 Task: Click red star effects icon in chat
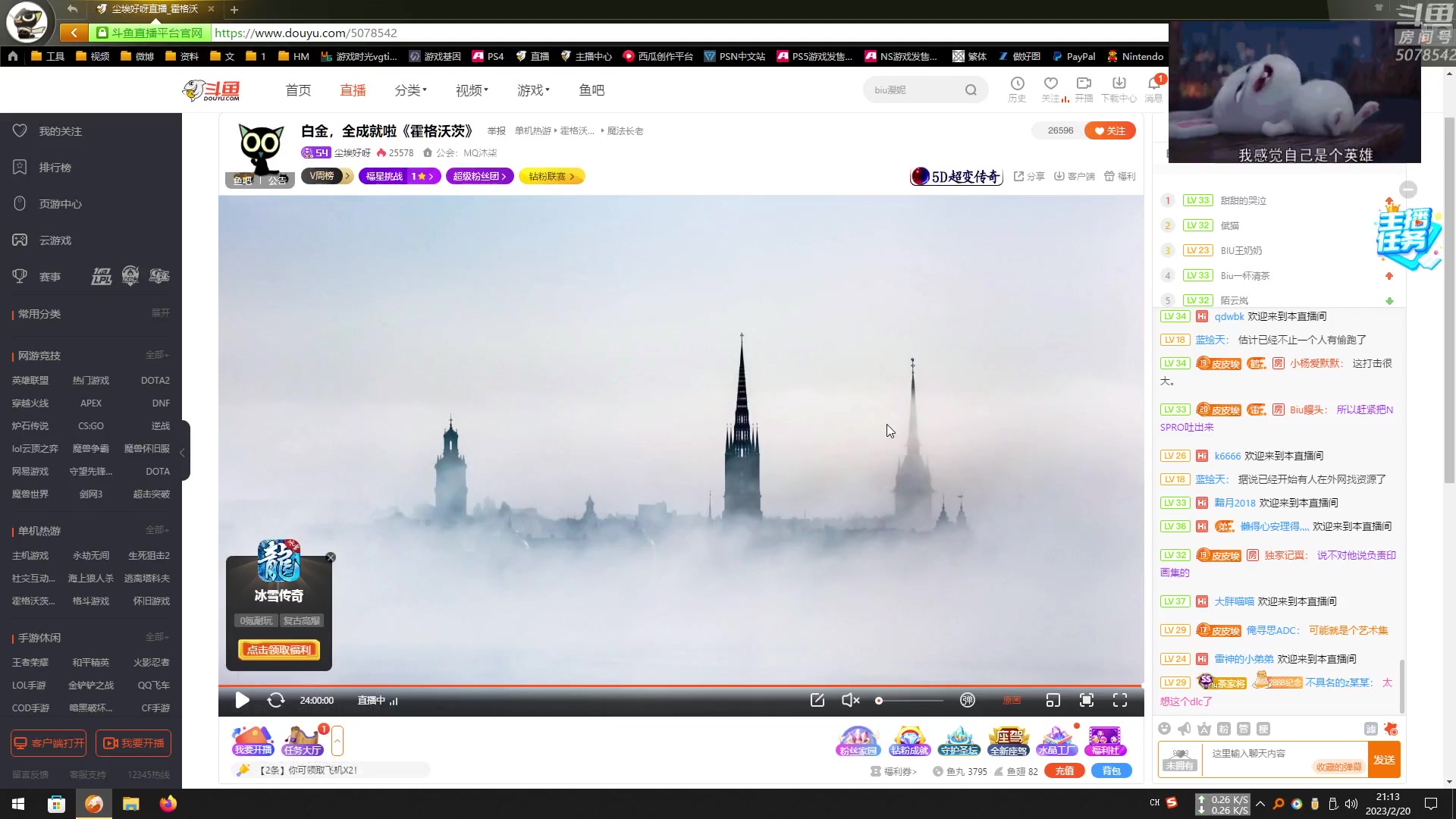pos(1391,729)
